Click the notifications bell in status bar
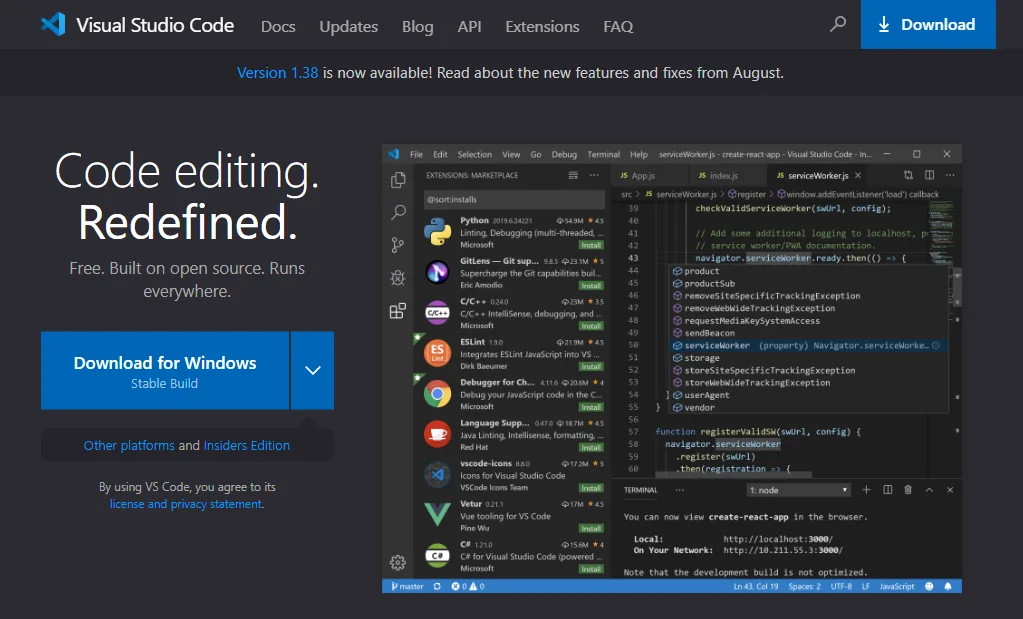This screenshot has height=619, width=1023. coord(948,586)
